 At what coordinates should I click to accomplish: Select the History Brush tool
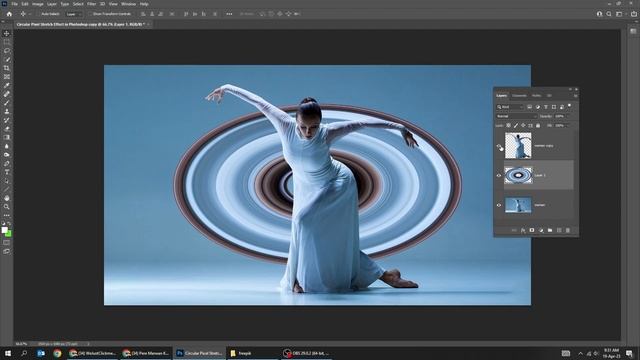pos(7,120)
